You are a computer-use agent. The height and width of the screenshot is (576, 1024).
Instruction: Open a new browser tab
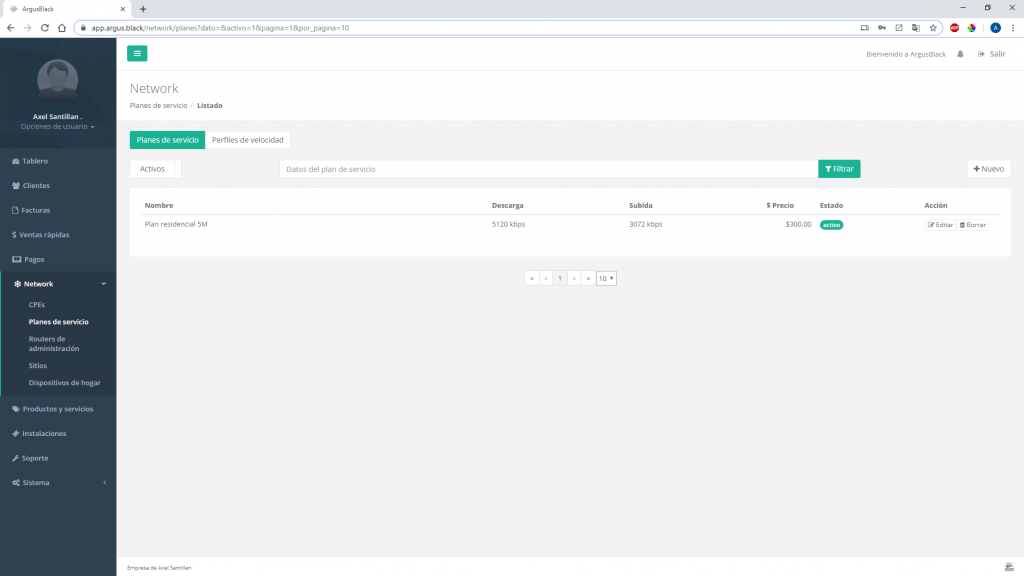(x=143, y=9)
